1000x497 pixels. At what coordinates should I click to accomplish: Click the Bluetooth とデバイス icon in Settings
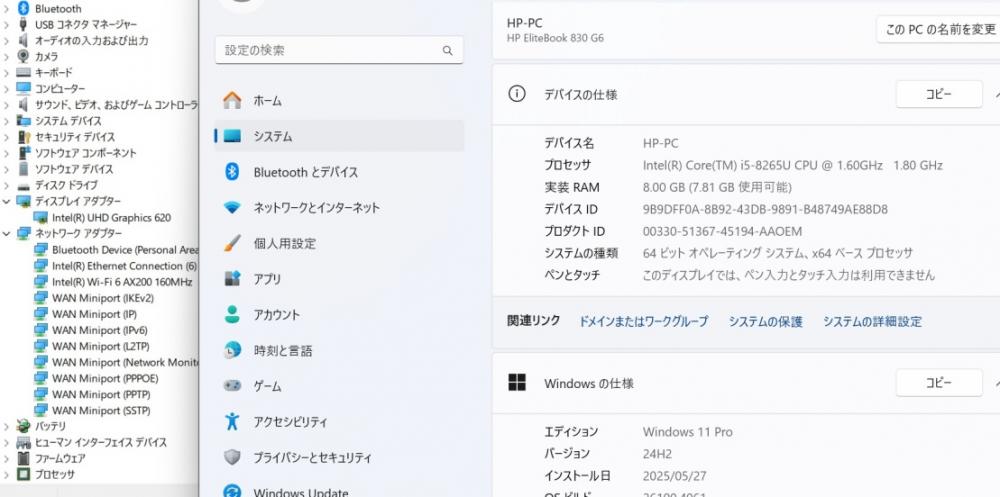click(x=232, y=172)
